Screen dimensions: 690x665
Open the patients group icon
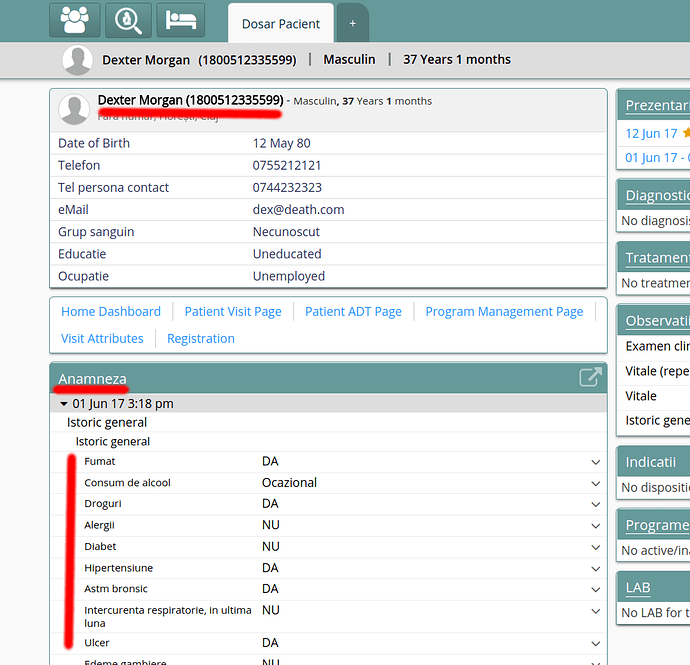coord(74,20)
